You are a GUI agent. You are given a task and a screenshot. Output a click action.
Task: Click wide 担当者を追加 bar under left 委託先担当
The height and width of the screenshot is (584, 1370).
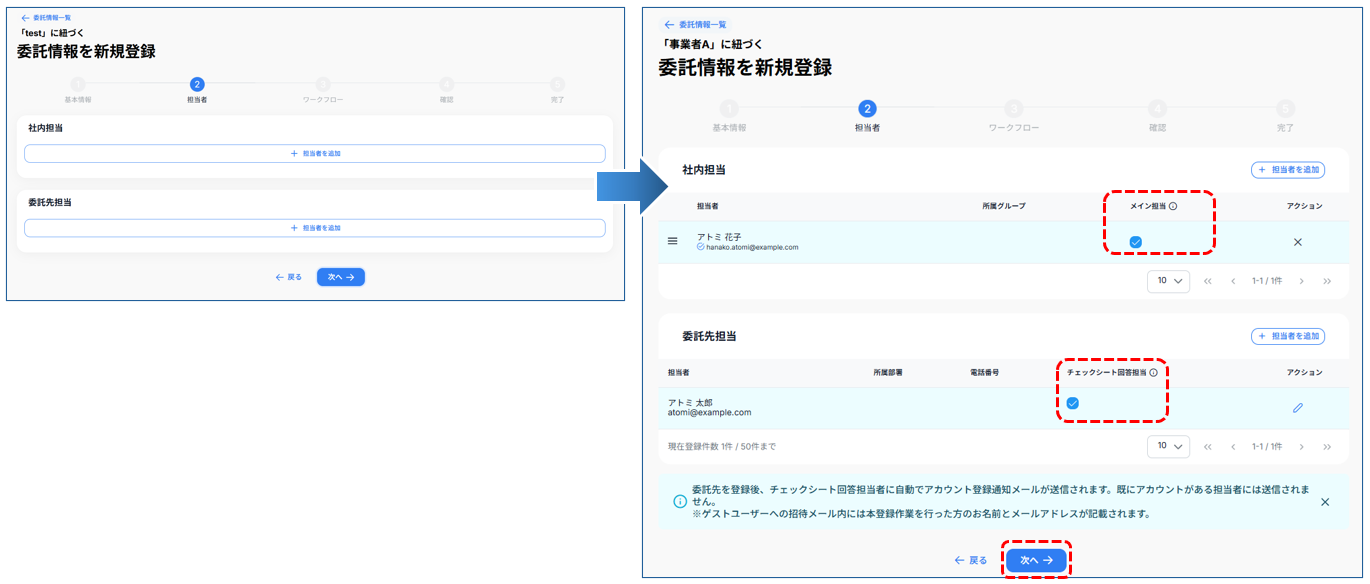pos(314,228)
